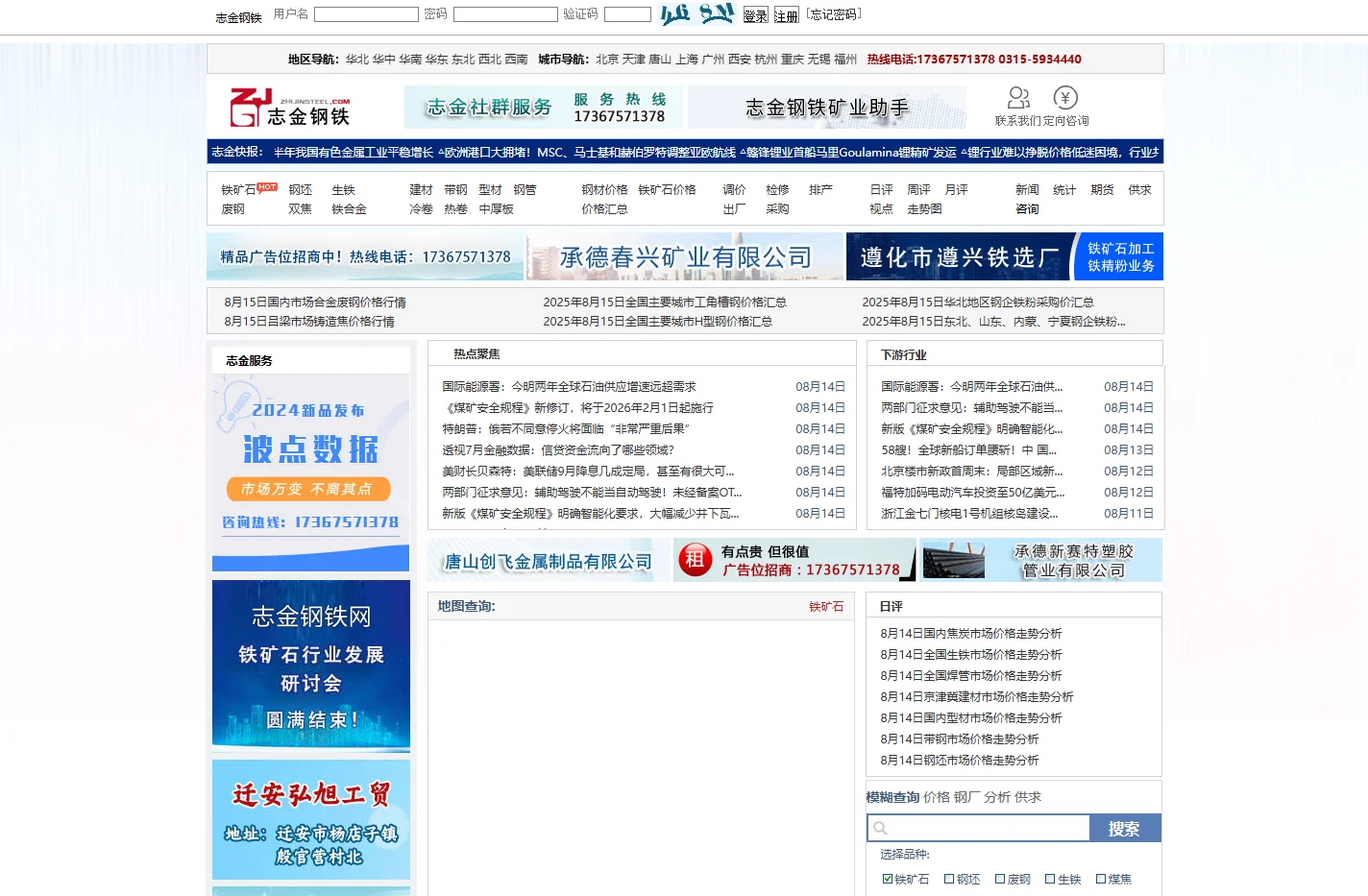Open 8月14日全国生铁市场价格走势分析
Image resolution: width=1368 pixels, height=896 pixels.
(971, 655)
